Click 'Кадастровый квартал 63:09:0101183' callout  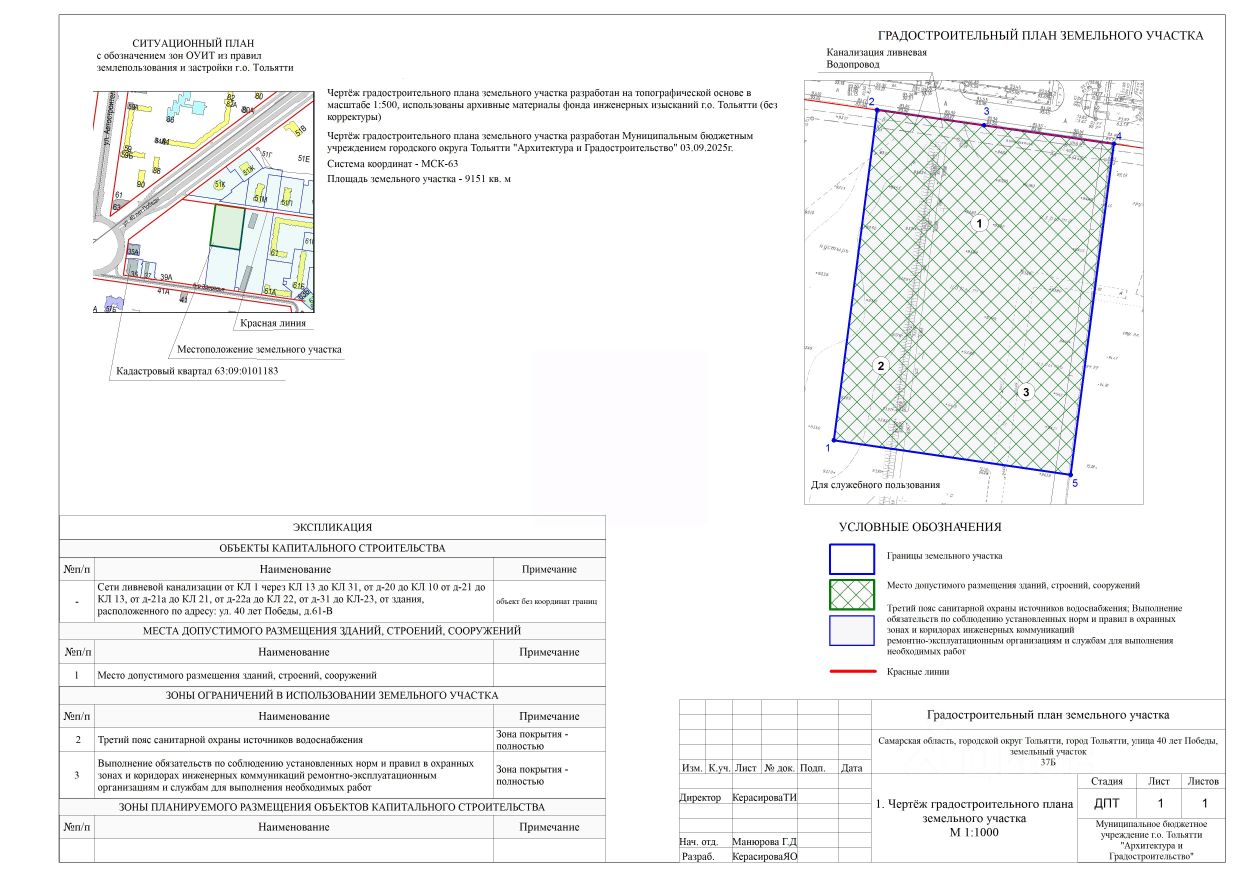pos(197,371)
